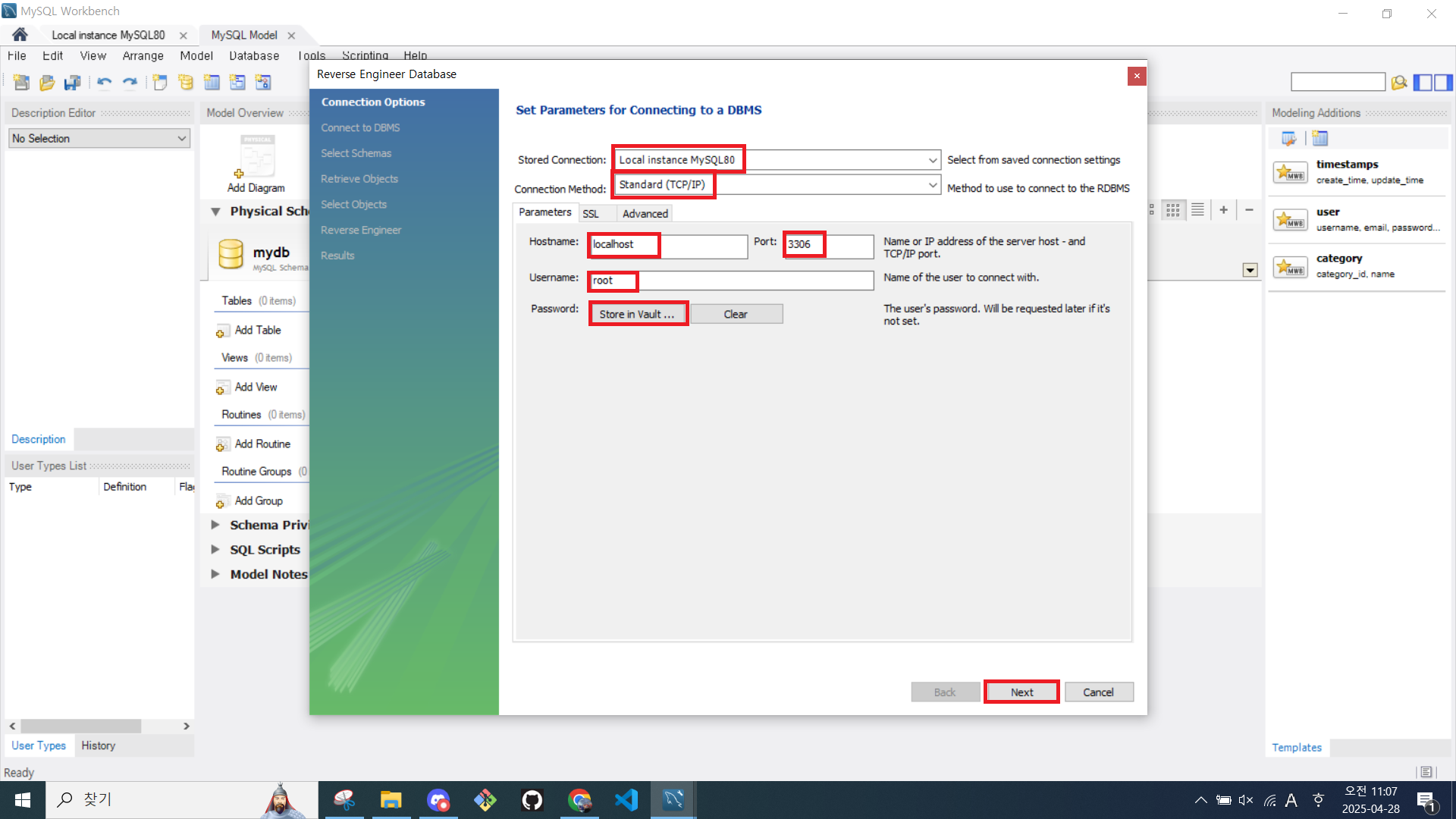The width and height of the screenshot is (1456, 819).
Task: Switch to the Advanced tab
Action: point(645,214)
